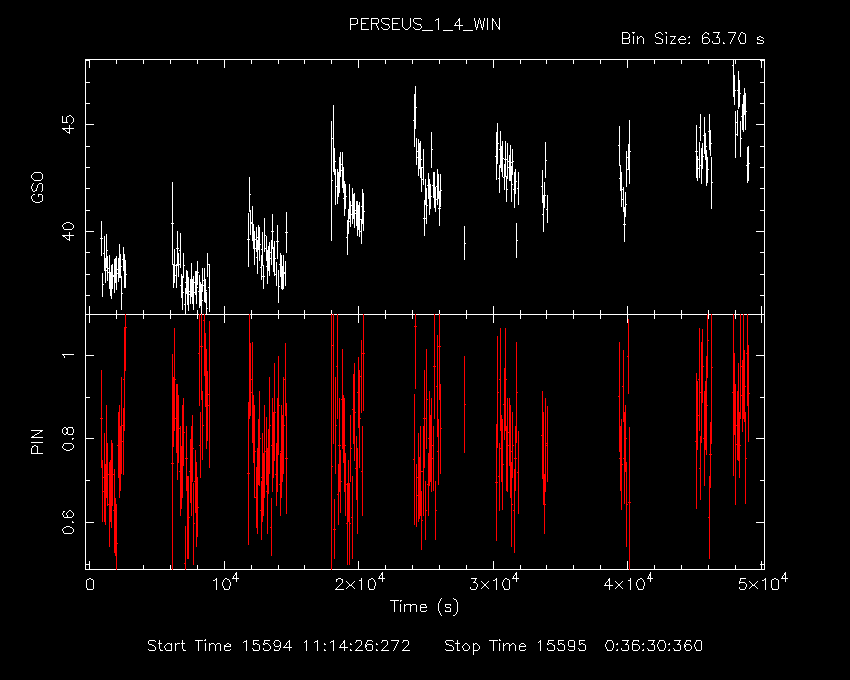Click the 1 tick label on PIN axis

point(68,355)
